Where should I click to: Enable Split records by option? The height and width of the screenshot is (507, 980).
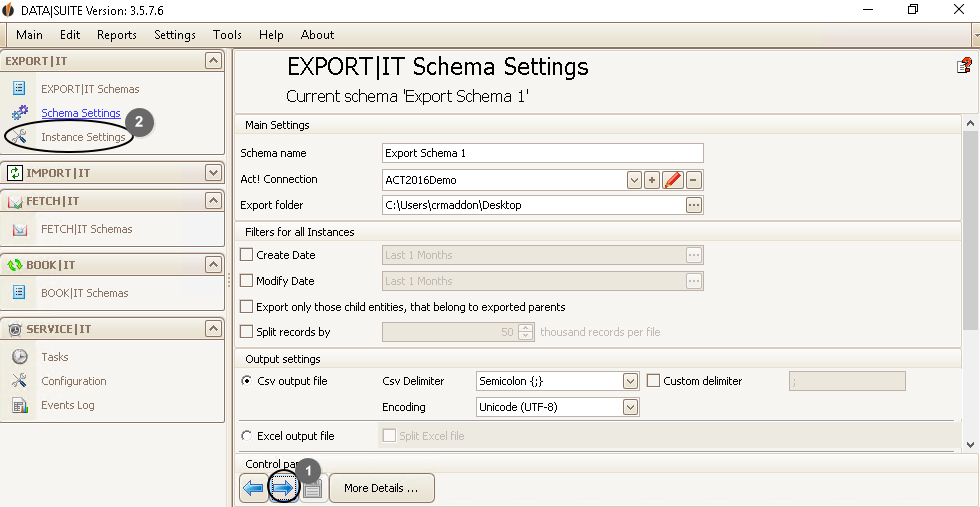click(247, 331)
